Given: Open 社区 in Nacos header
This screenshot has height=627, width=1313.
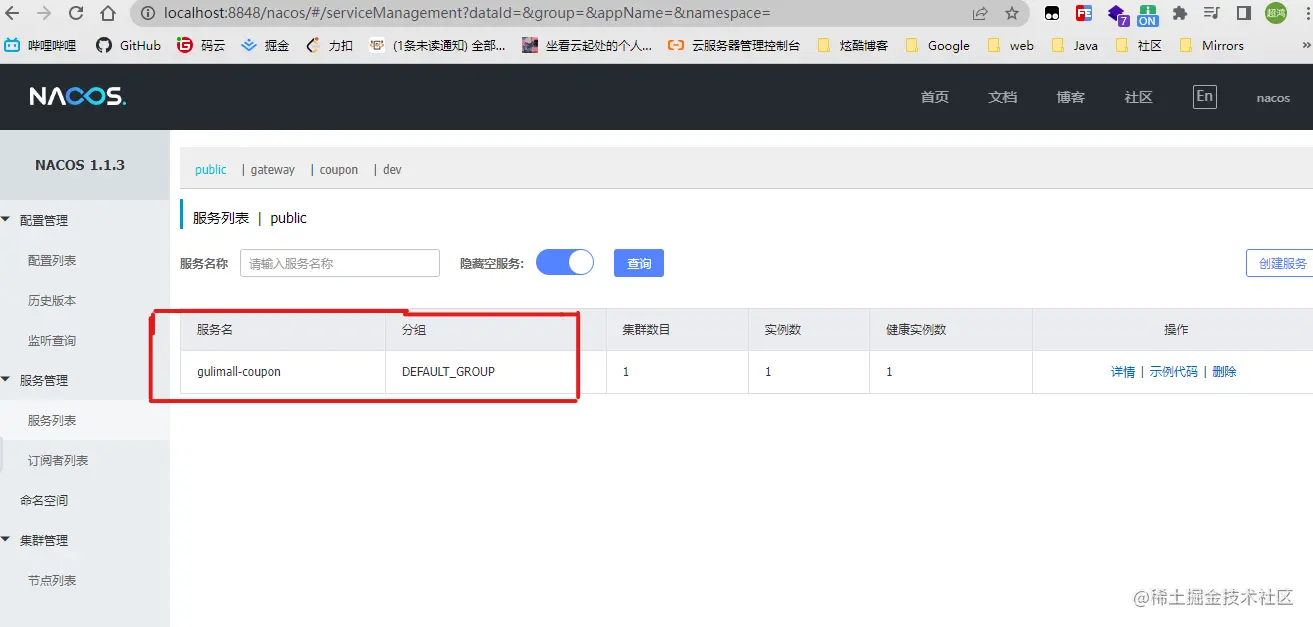Looking at the screenshot, I should [x=1139, y=97].
